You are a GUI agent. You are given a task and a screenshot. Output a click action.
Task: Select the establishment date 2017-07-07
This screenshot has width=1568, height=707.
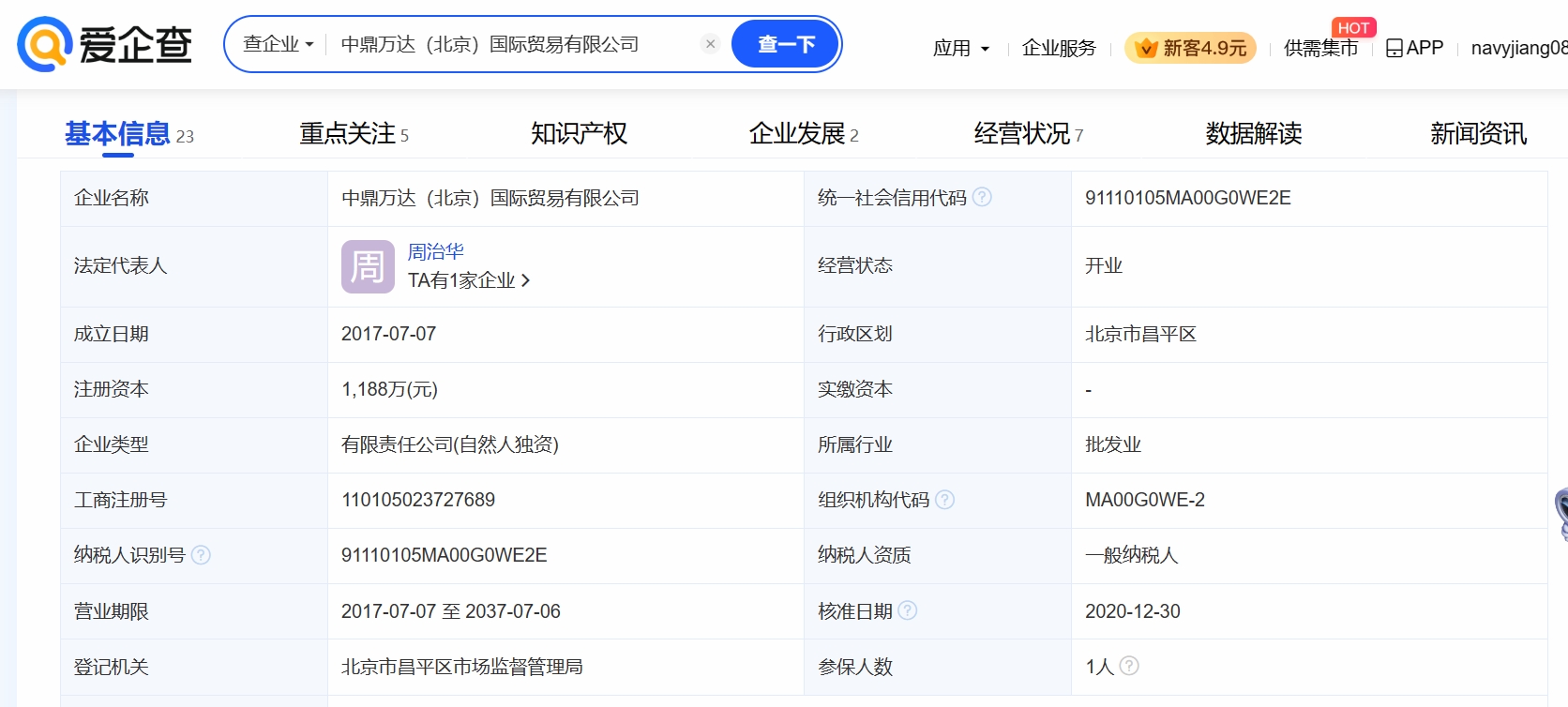tap(388, 334)
